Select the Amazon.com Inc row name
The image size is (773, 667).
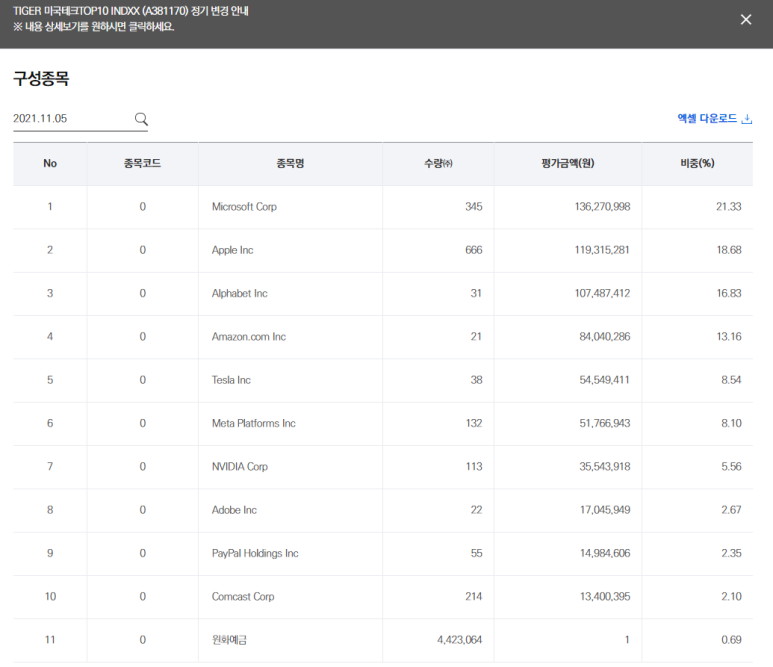[248, 337]
